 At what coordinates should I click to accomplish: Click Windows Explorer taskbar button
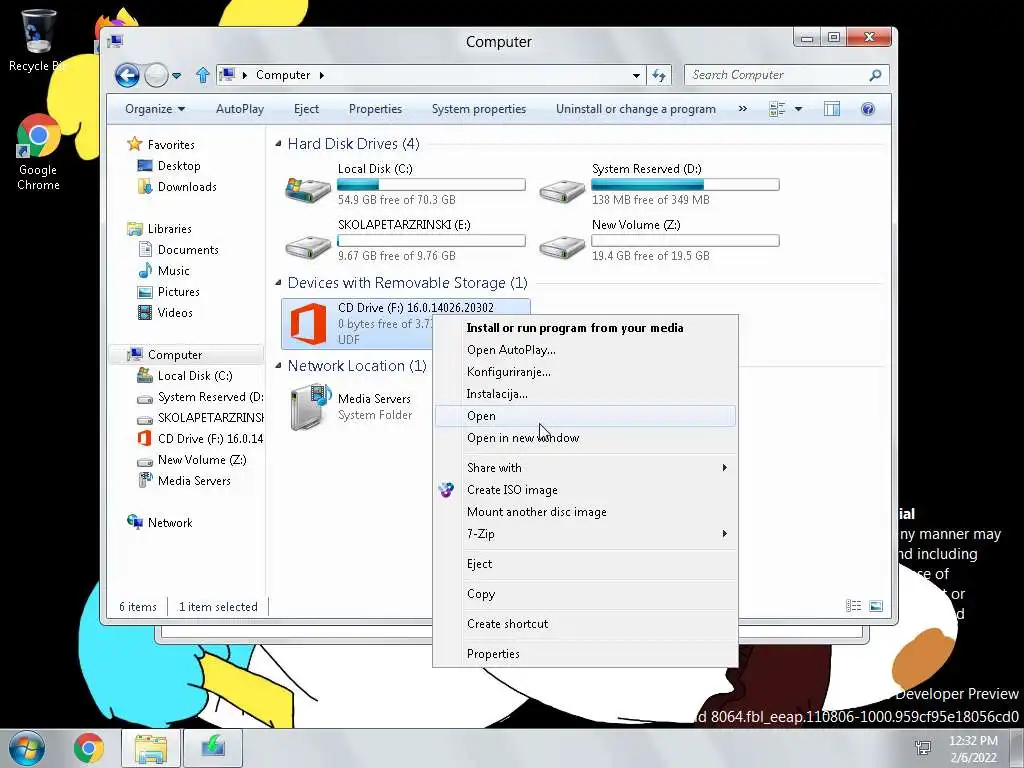point(151,748)
